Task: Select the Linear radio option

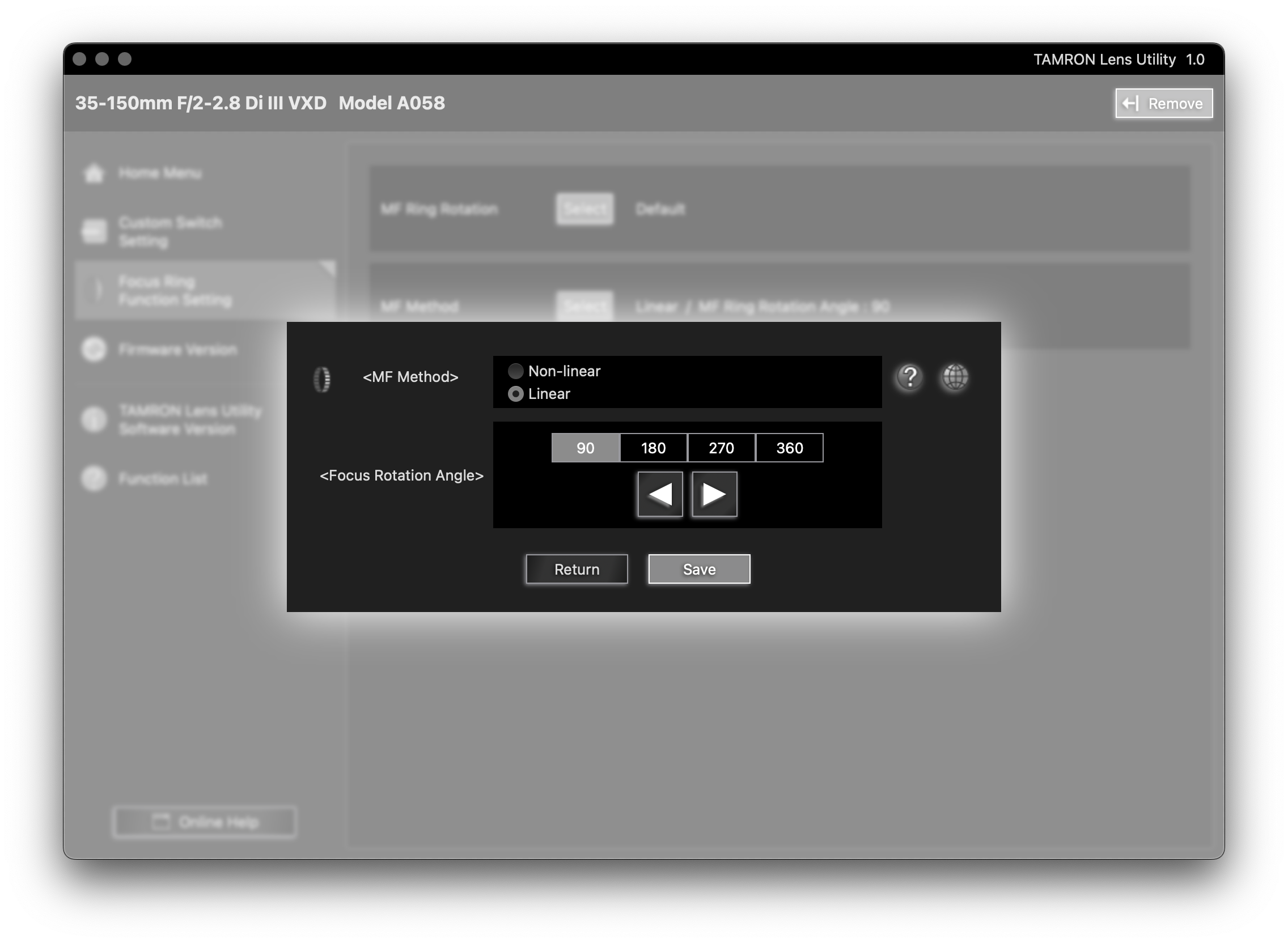Action: (x=516, y=394)
